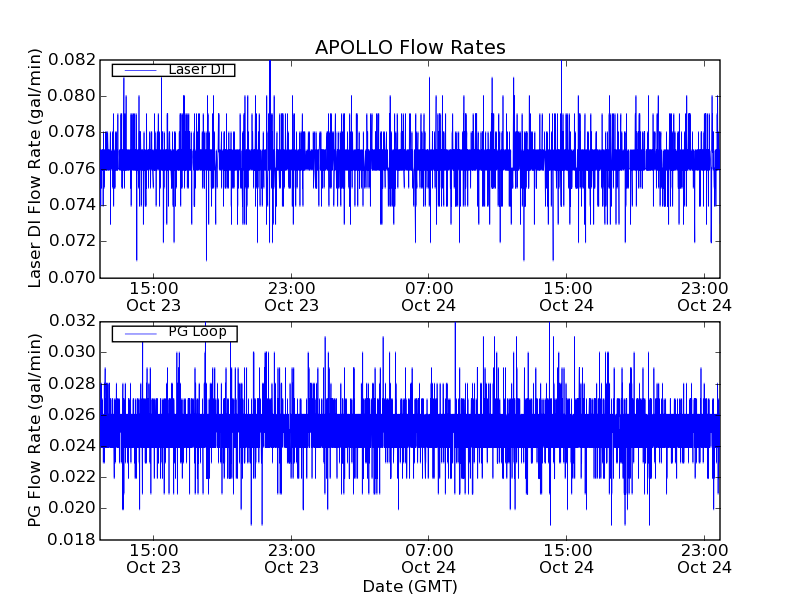Click "15:00 Oct 23" tick under Laser DI plot
Viewport: 800px width, 600px height.
[154, 297]
